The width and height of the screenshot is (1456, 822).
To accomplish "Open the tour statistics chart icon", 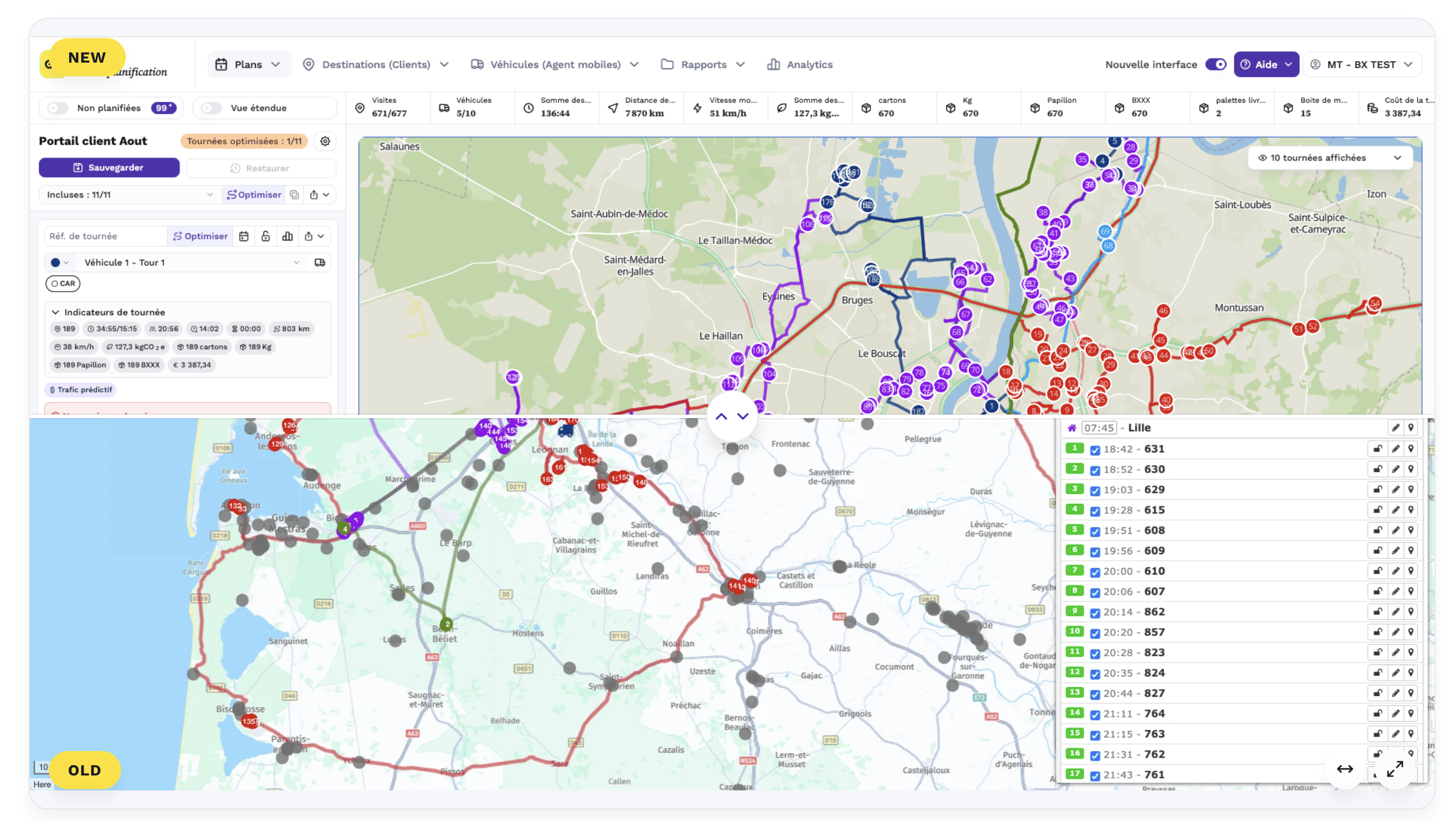I will [x=287, y=236].
